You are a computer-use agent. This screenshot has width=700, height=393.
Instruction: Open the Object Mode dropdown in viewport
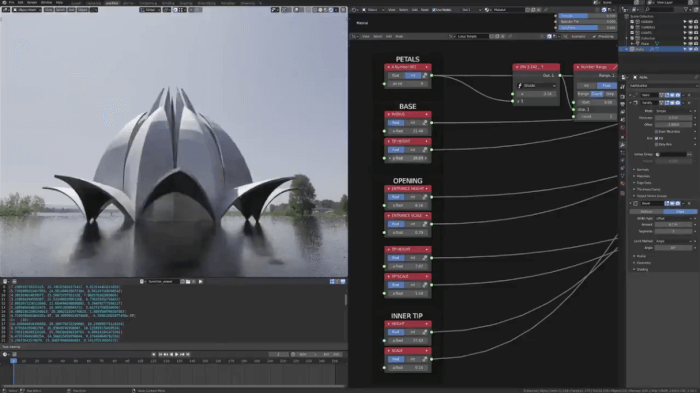pyautogui.click(x=27, y=9)
